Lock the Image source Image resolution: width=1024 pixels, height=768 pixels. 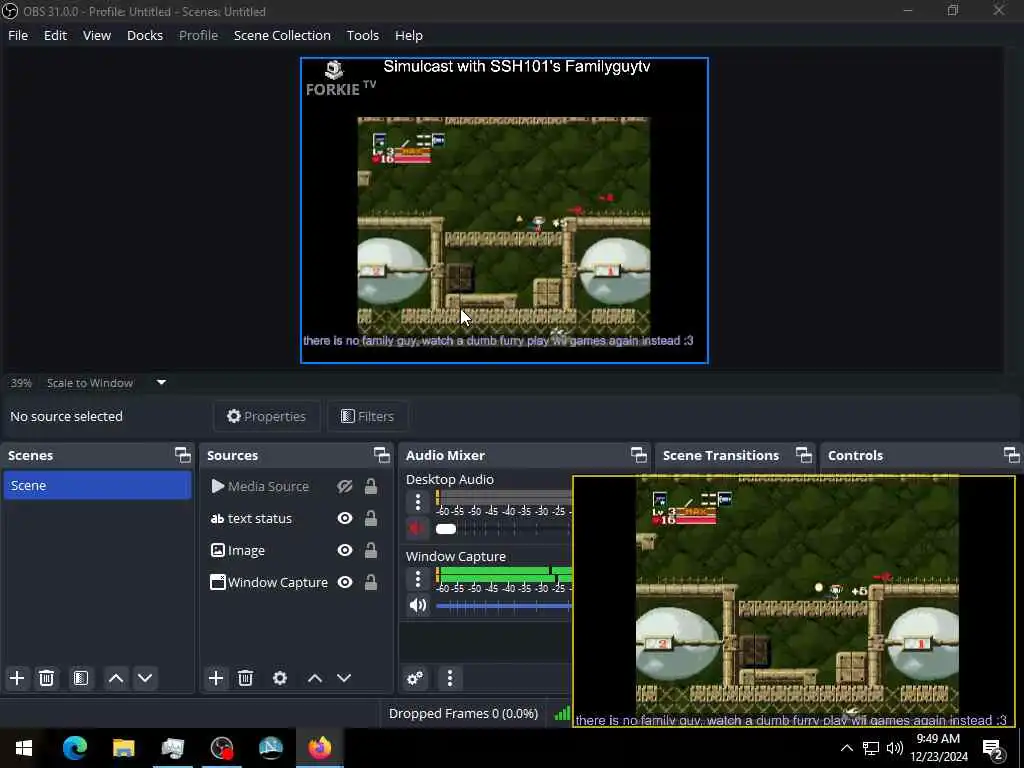tap(371, 551)
